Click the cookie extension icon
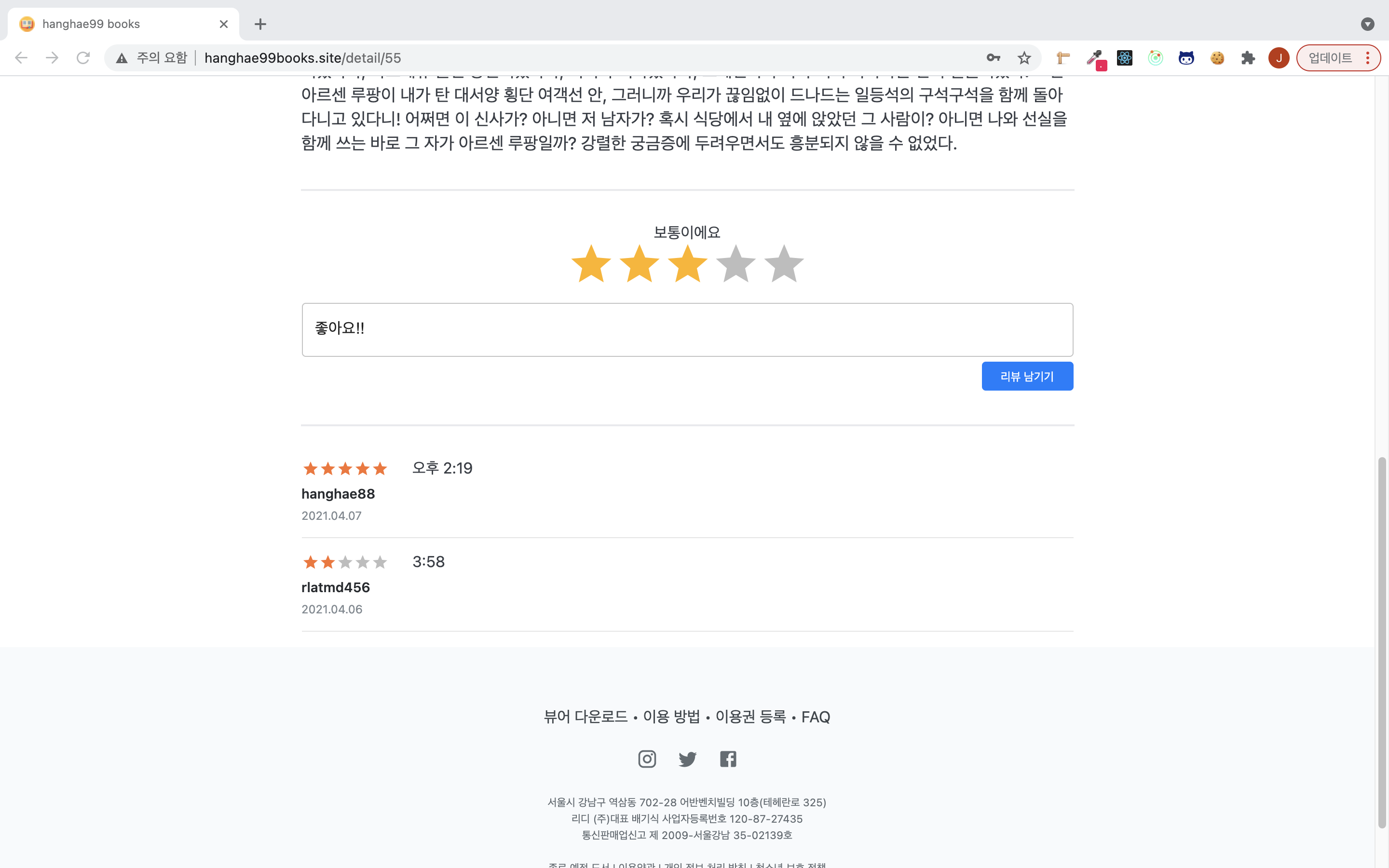The height and width of the screenshot is (868, 1389). [1217, 58]
